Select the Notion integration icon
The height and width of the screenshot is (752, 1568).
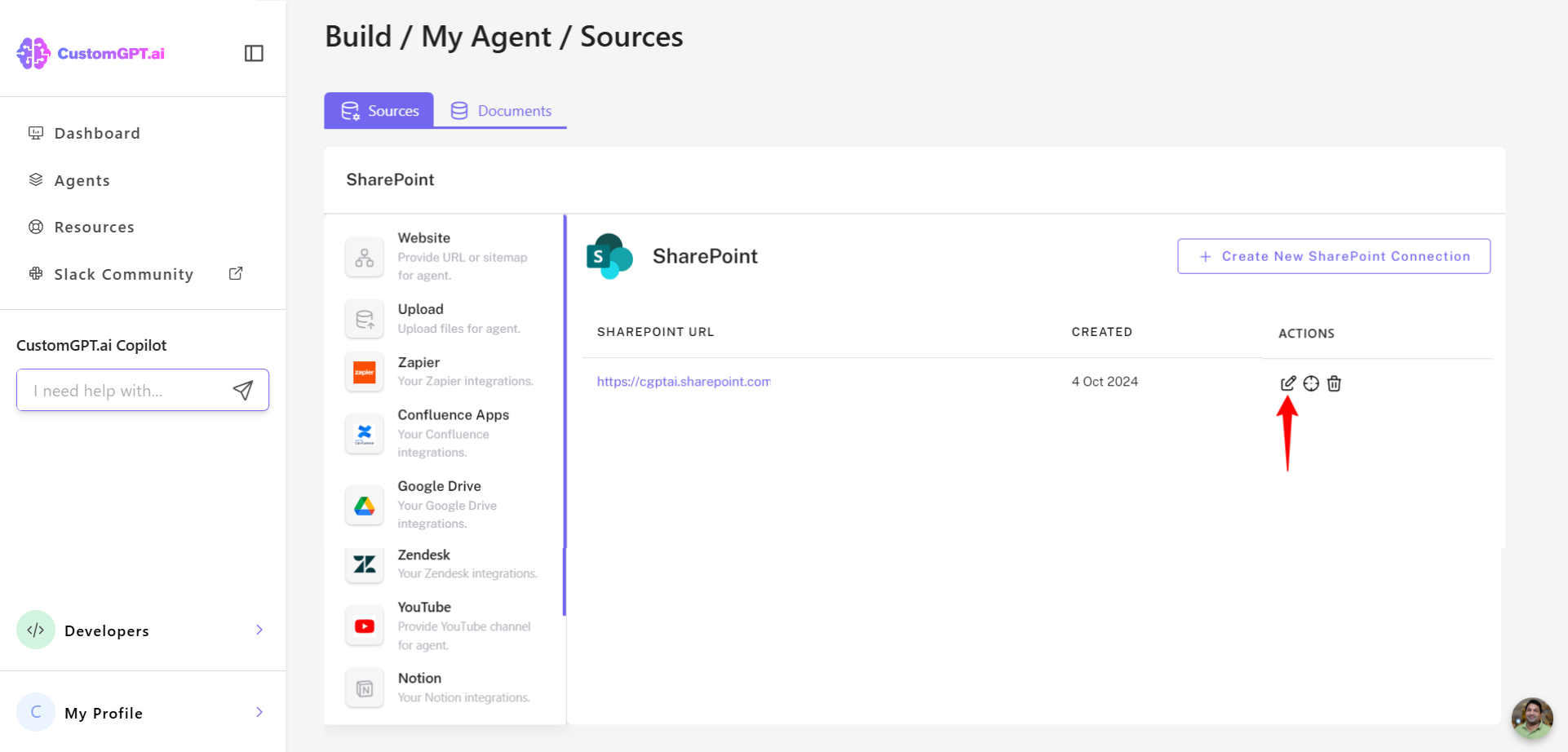(365, 688)
